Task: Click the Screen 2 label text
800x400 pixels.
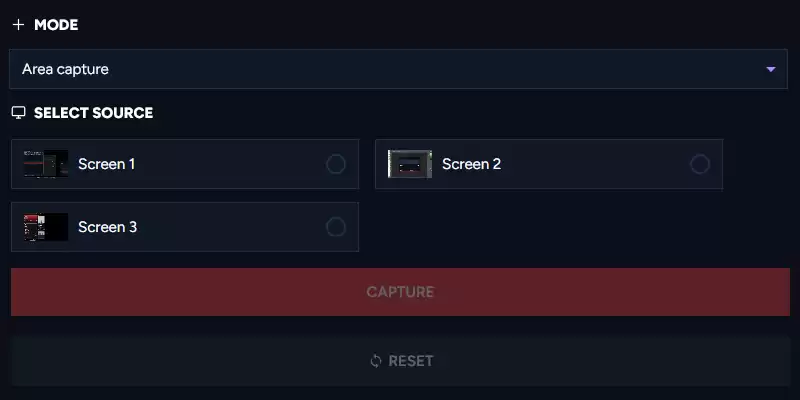Action: click(x=471, y=164)
